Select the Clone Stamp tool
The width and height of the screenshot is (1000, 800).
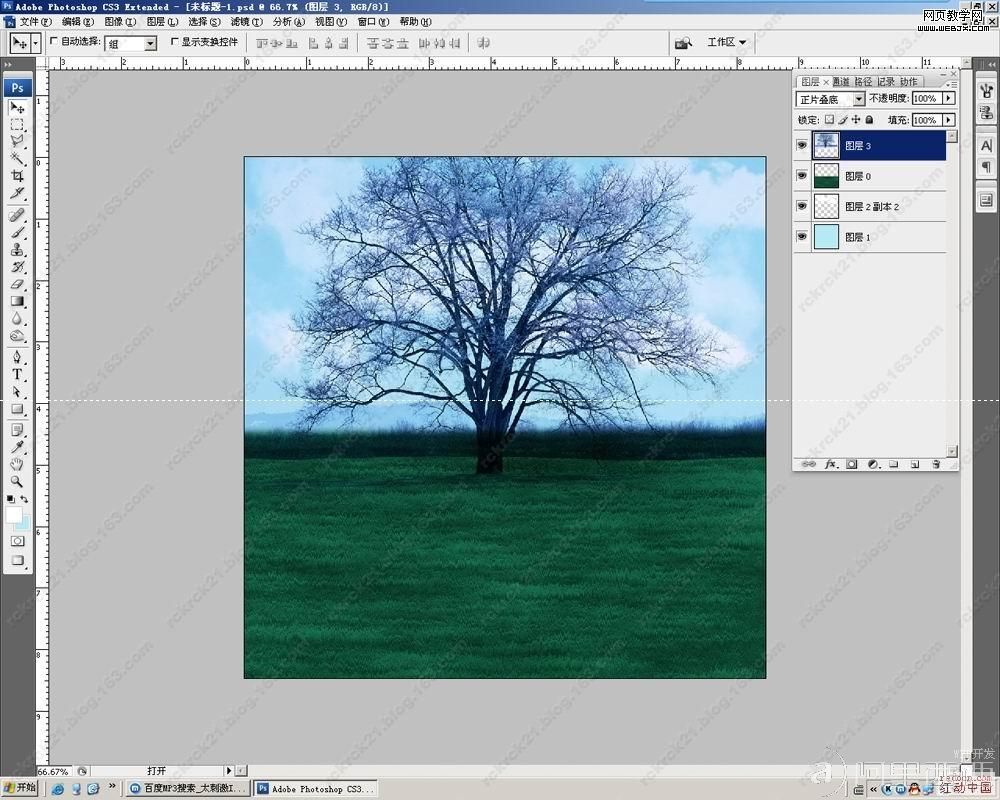pyautogui.click(x=17, y=249)
